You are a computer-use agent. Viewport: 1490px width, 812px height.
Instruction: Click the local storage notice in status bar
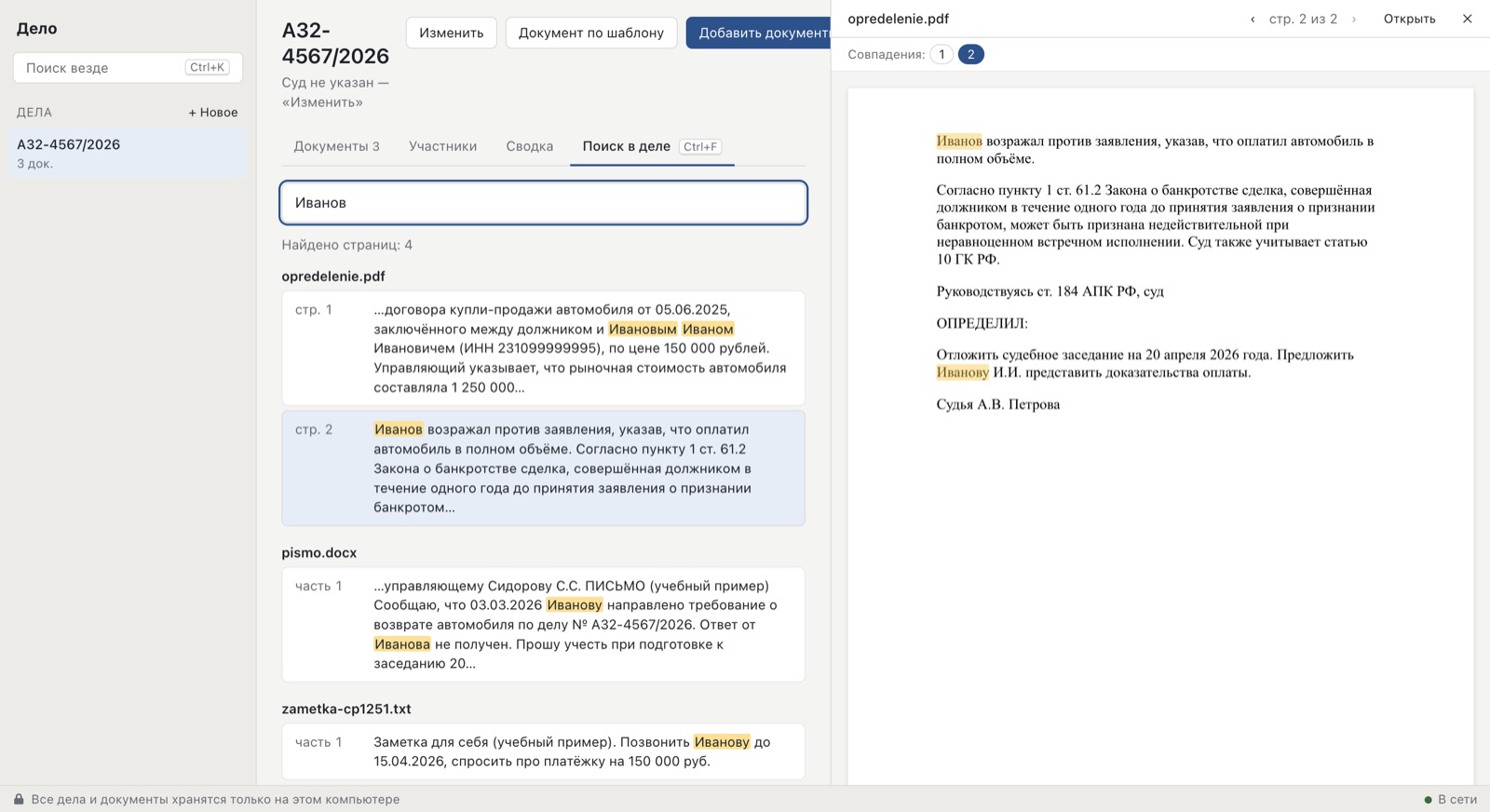[215, 799]
